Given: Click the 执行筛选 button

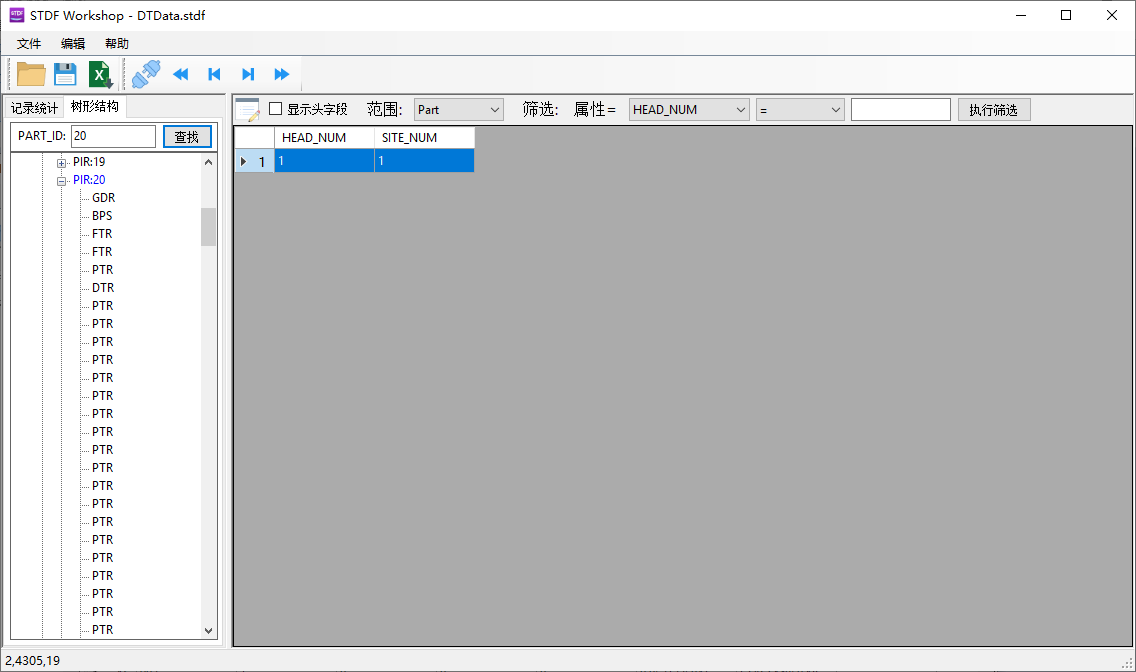Looking at the screenshot, I should click(993, 110).
